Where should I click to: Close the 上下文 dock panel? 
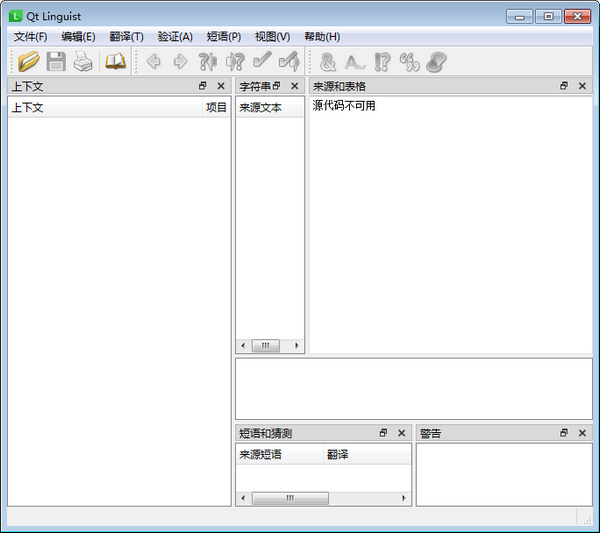click(x=221, y=86)
